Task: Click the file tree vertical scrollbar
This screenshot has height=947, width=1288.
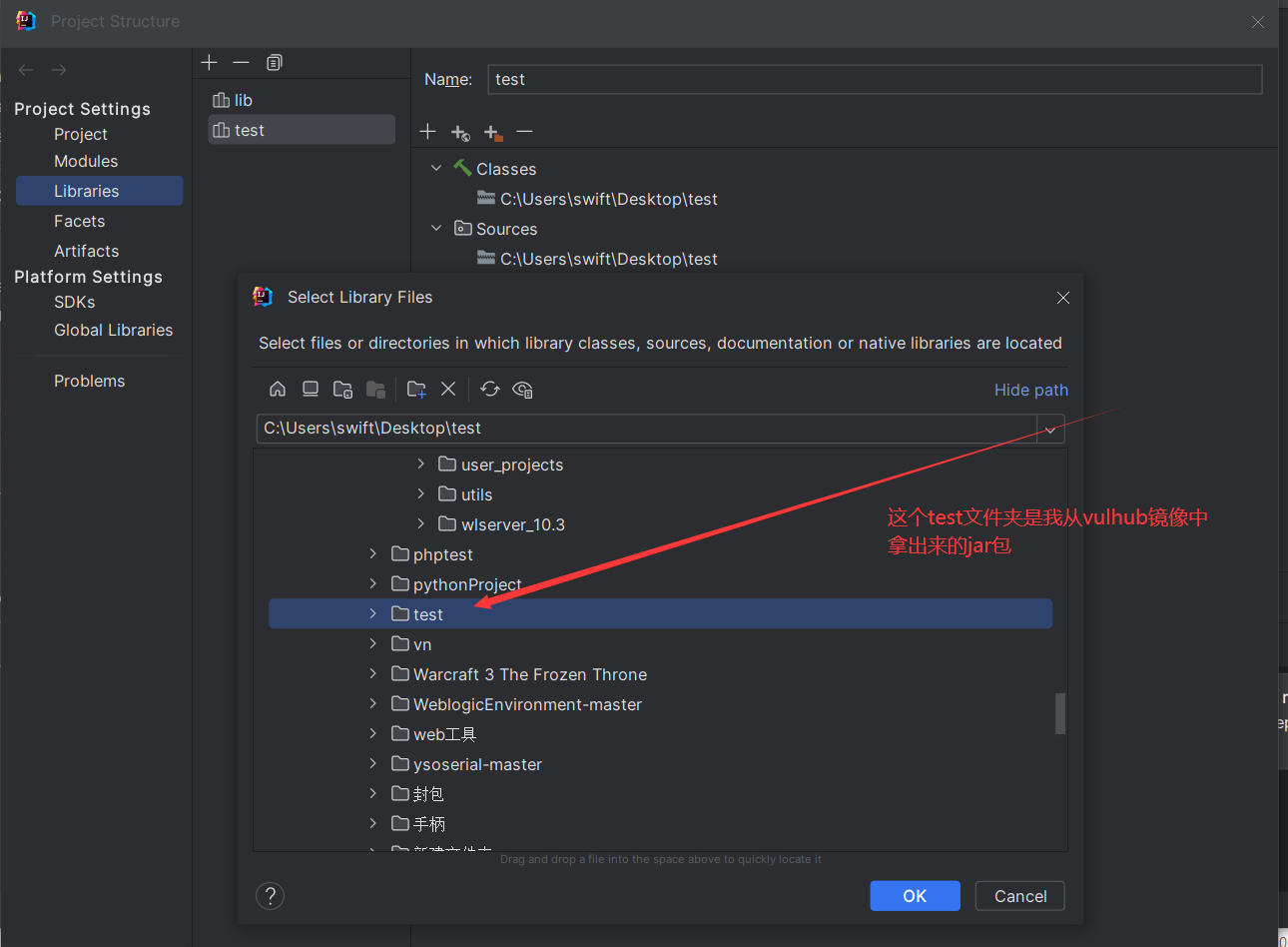Action: tap(1059, 713)
